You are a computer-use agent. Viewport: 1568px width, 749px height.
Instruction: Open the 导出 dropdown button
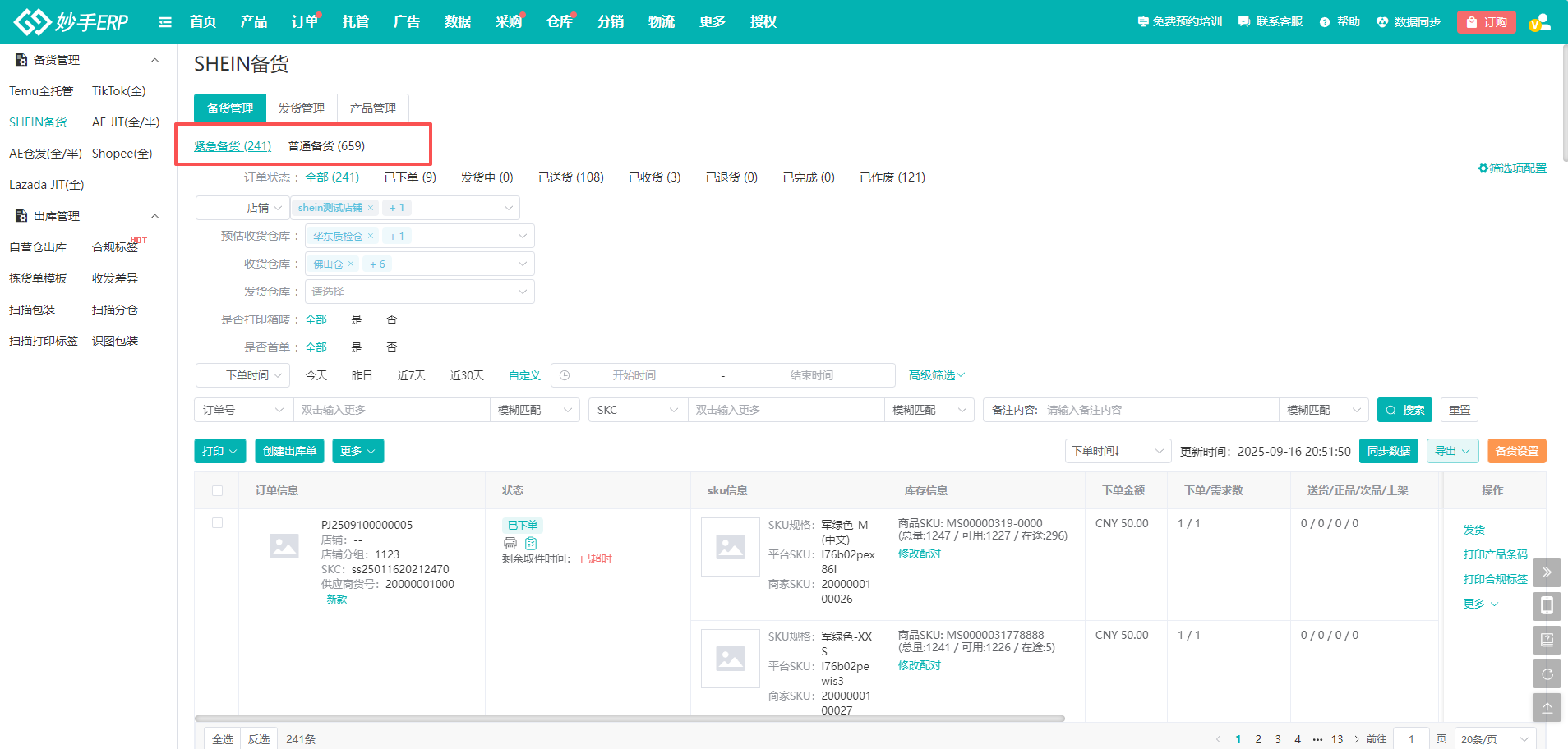point(1453,451)
